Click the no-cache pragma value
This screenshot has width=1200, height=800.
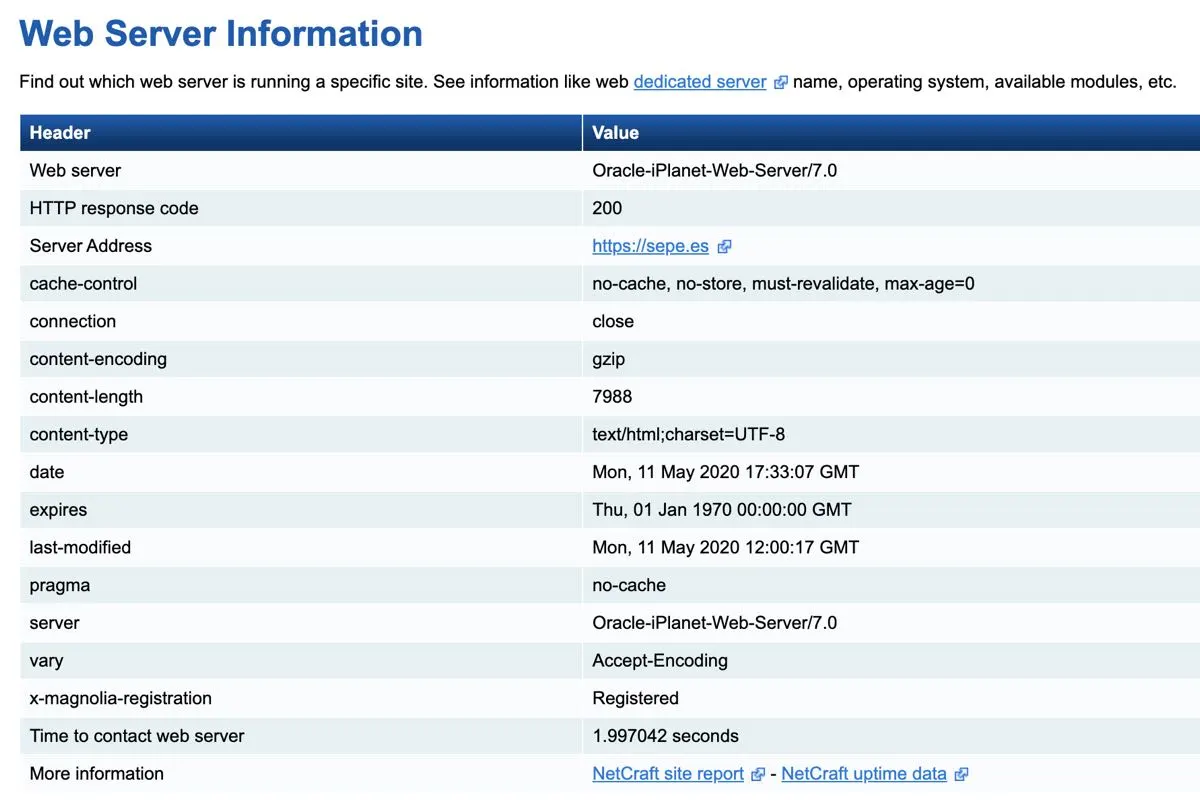[629, 586]
